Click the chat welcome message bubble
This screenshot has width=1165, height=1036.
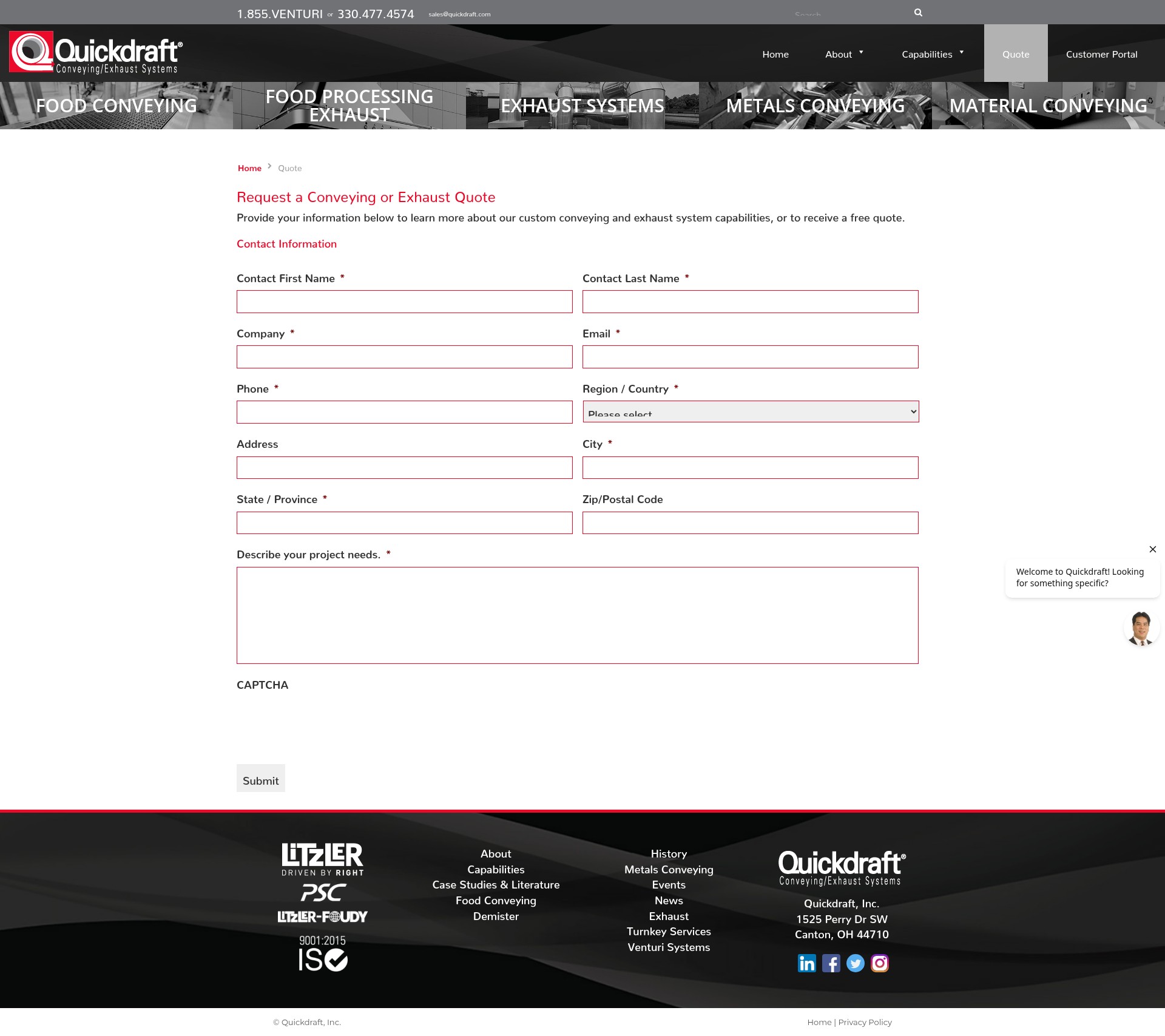1082,578
